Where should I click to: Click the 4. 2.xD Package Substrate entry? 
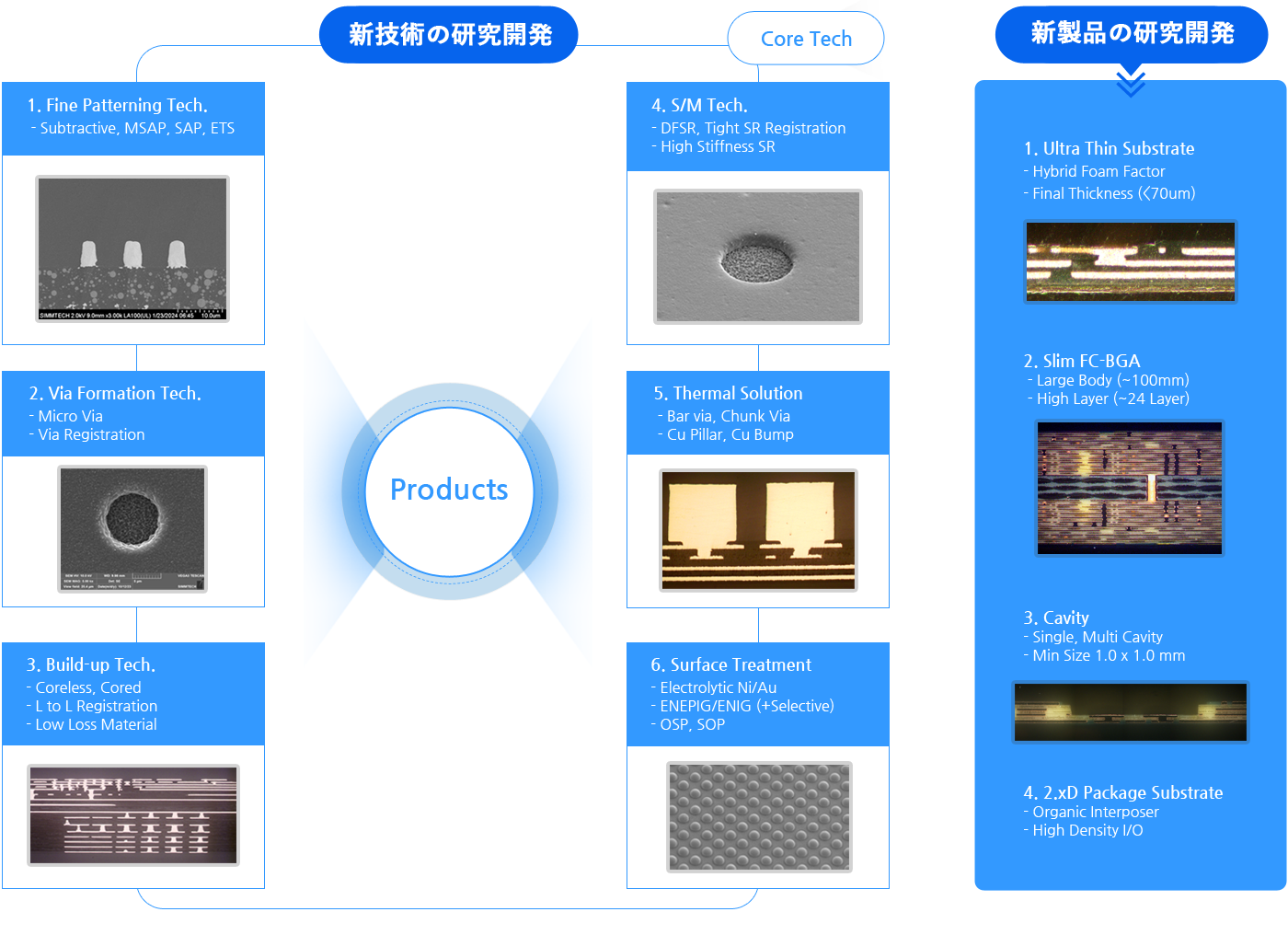point(1124,792)
